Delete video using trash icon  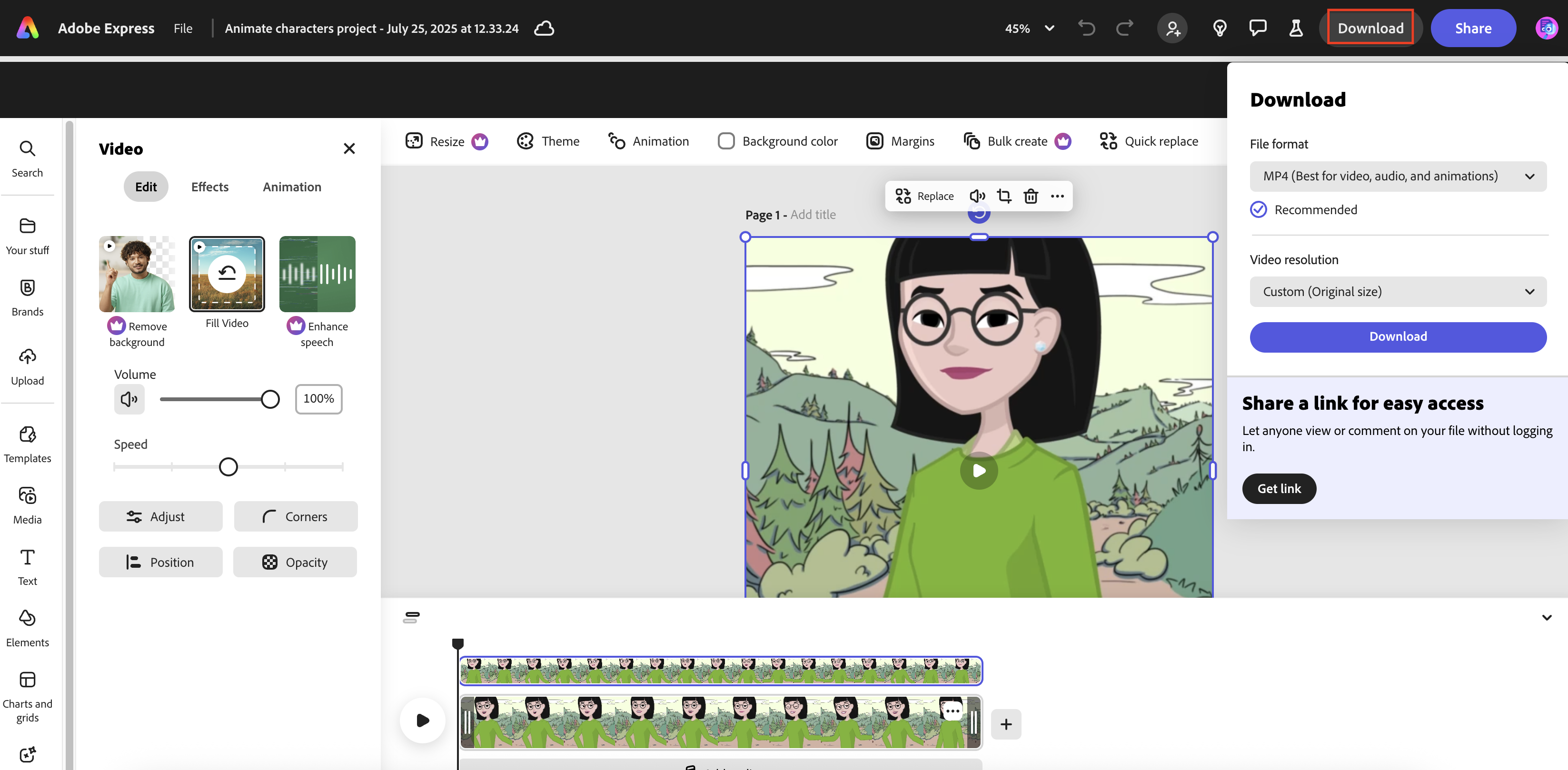1031,196
